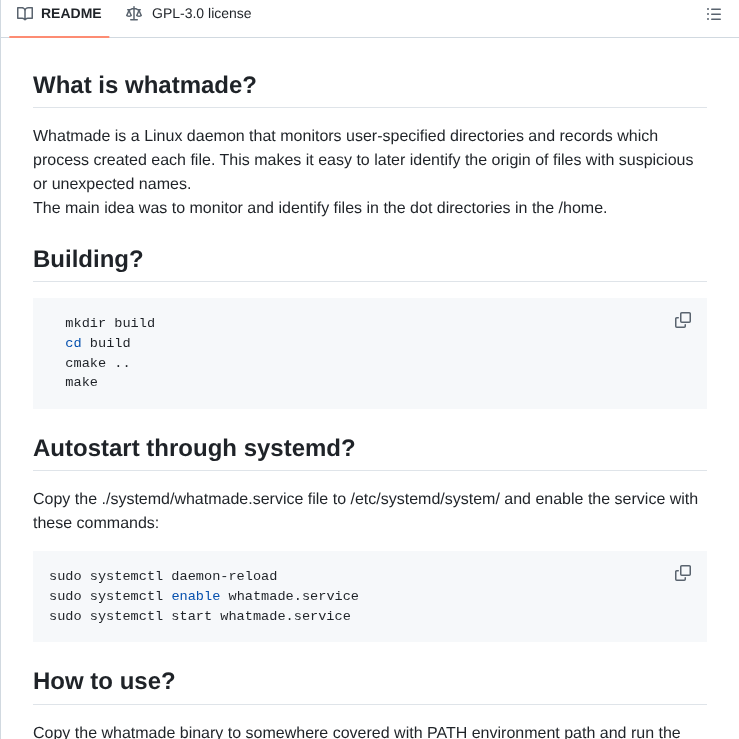Image resolution: width=739 pixels, height=739 pixels.
Task: Click the book icon beside README
Action: [25, 14]
